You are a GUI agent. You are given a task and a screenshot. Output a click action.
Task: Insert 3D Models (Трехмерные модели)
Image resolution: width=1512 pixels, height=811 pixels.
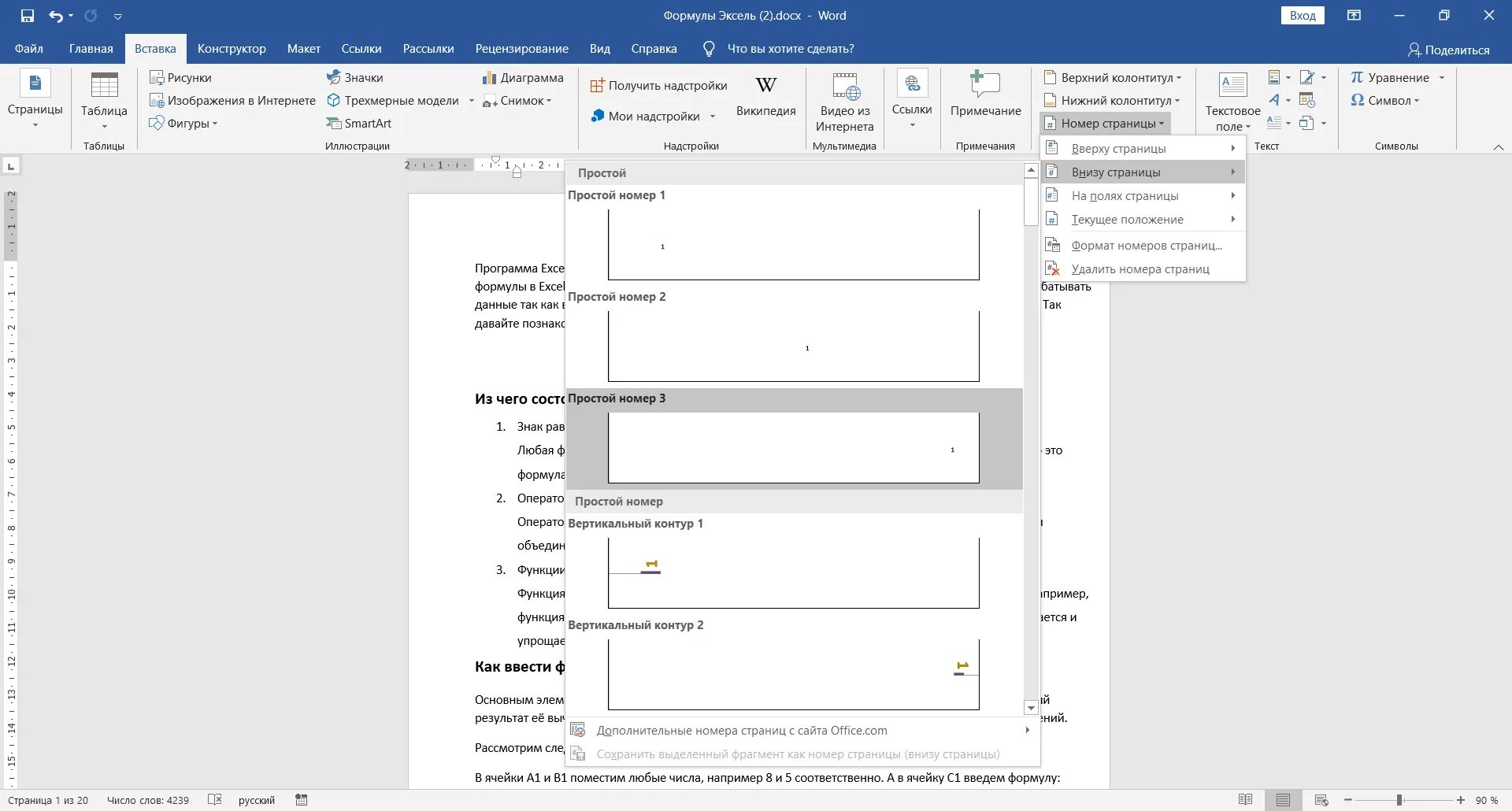click(393, 100)
